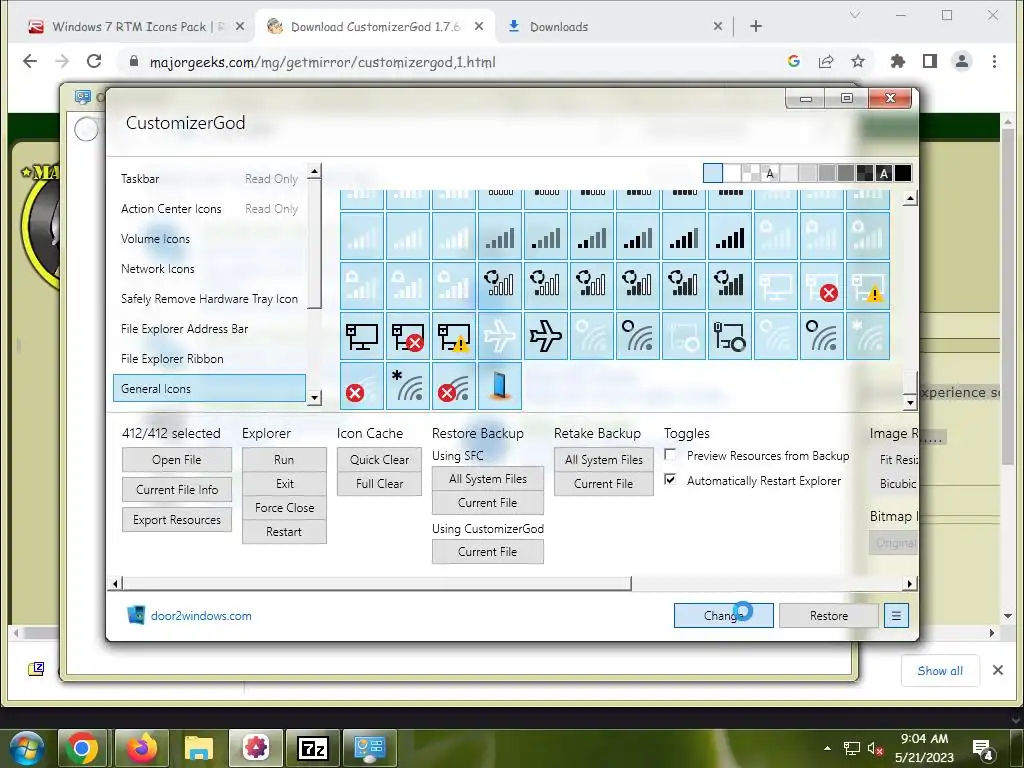Image resolution: width=1024 pixels, height=768 pixels.
Task: Open Chrome tab search chevron
Action: tap(854, 15)
